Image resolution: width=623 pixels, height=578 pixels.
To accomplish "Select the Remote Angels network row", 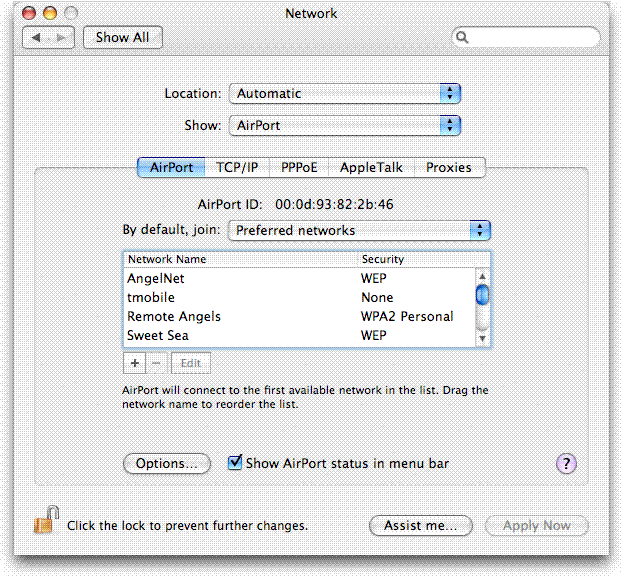I will (x=300, y=317).
